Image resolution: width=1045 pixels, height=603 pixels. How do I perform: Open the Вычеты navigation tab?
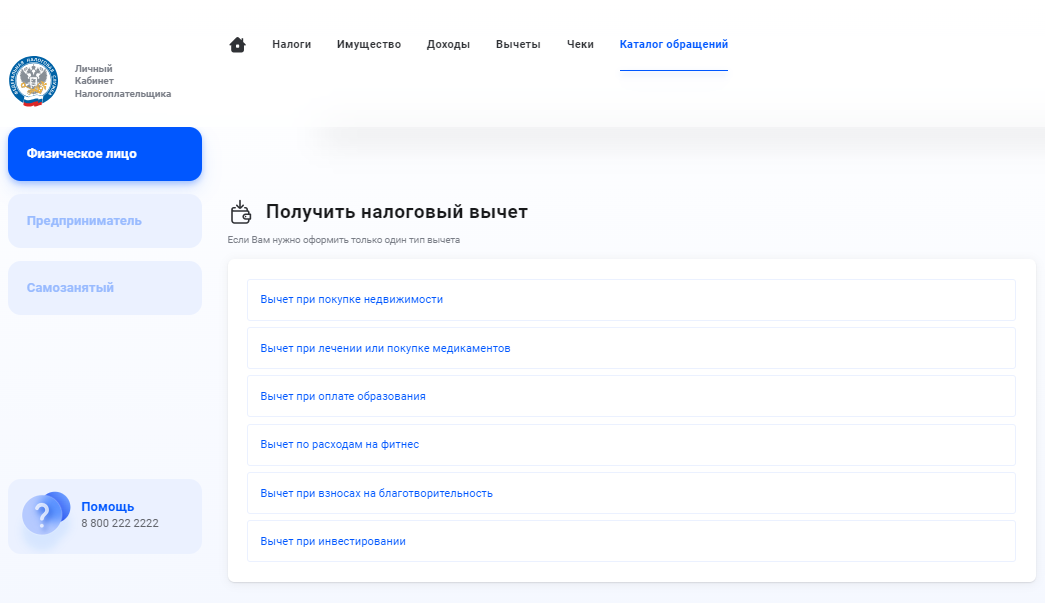tap(518, 45)
